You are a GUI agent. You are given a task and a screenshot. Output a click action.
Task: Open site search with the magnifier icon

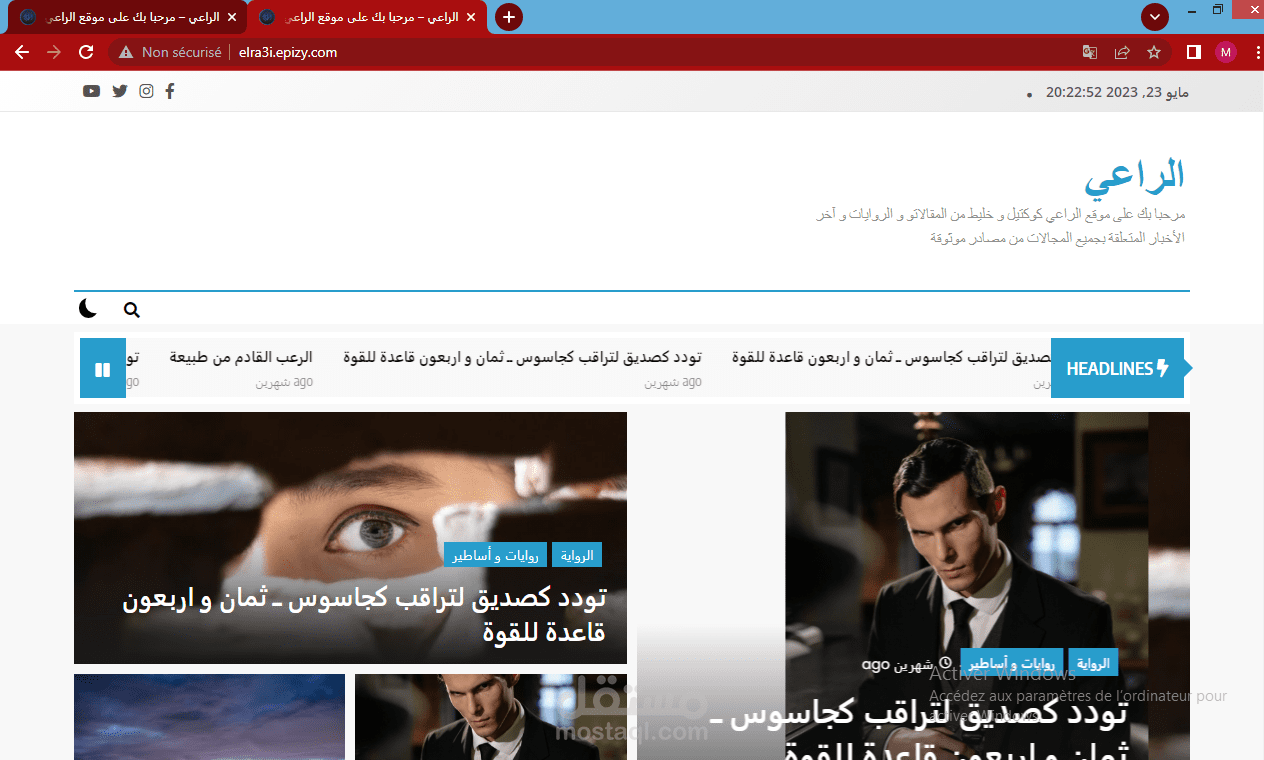click(x=131, y=310)
